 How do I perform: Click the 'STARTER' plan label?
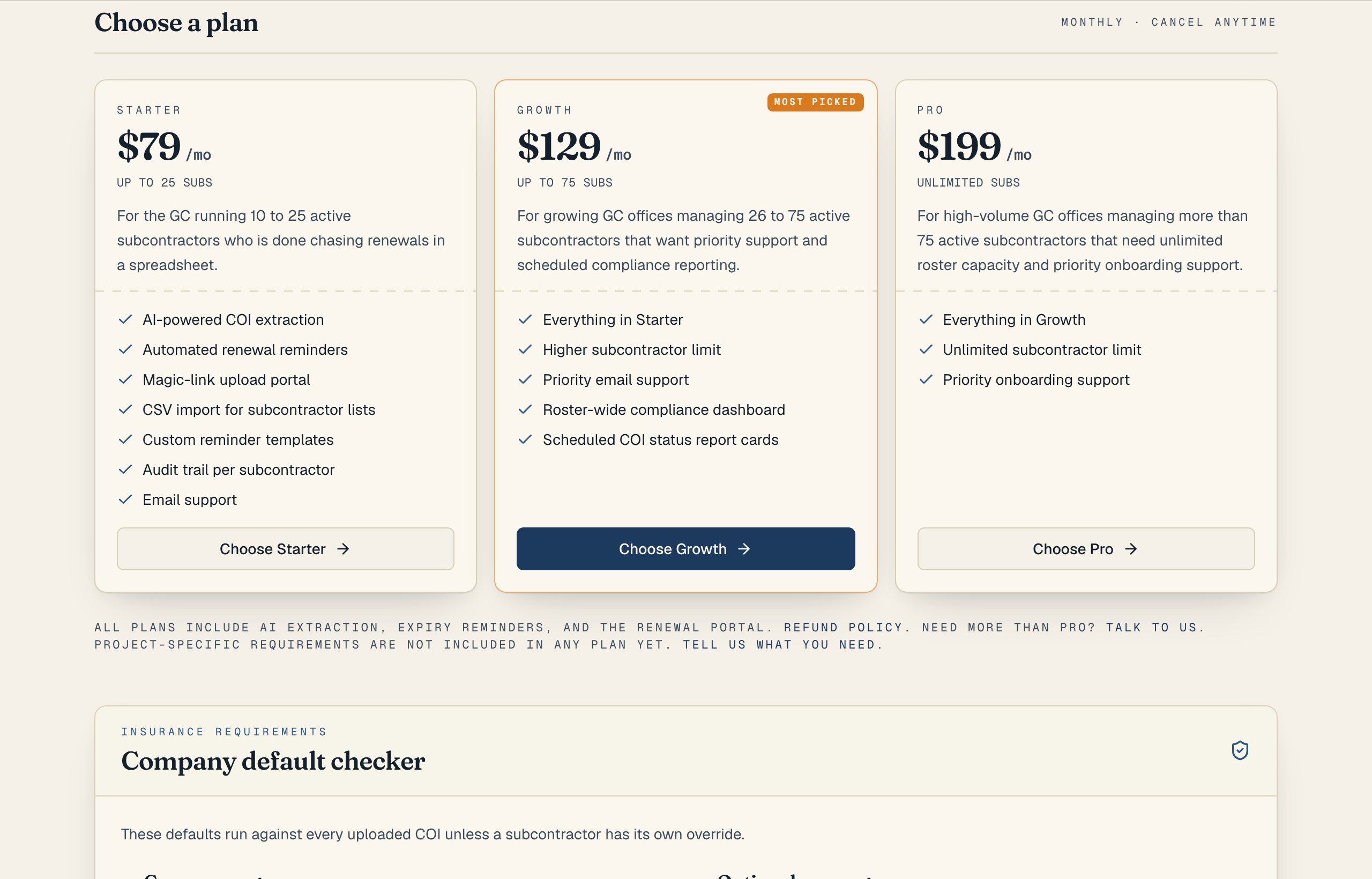pos(149,110)
